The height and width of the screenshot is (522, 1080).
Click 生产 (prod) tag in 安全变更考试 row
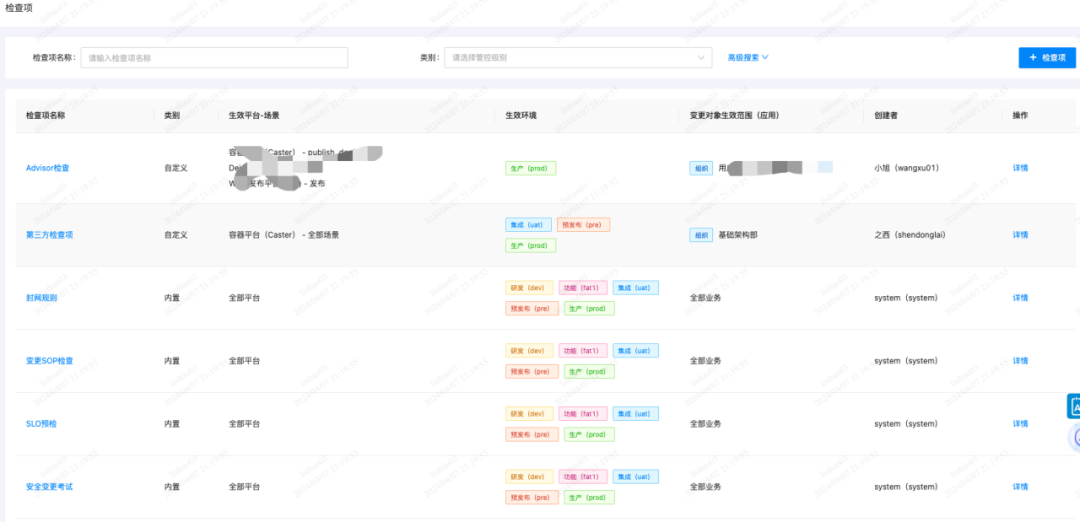point(589,497)
